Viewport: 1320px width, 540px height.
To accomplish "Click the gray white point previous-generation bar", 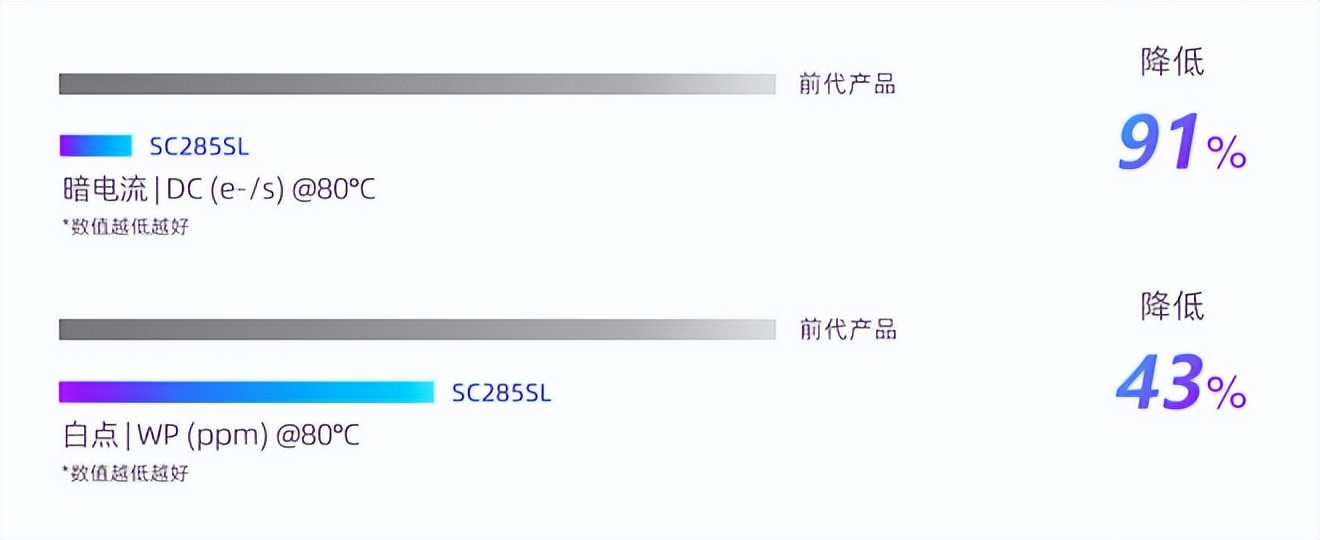I will (x=416, y=329).
